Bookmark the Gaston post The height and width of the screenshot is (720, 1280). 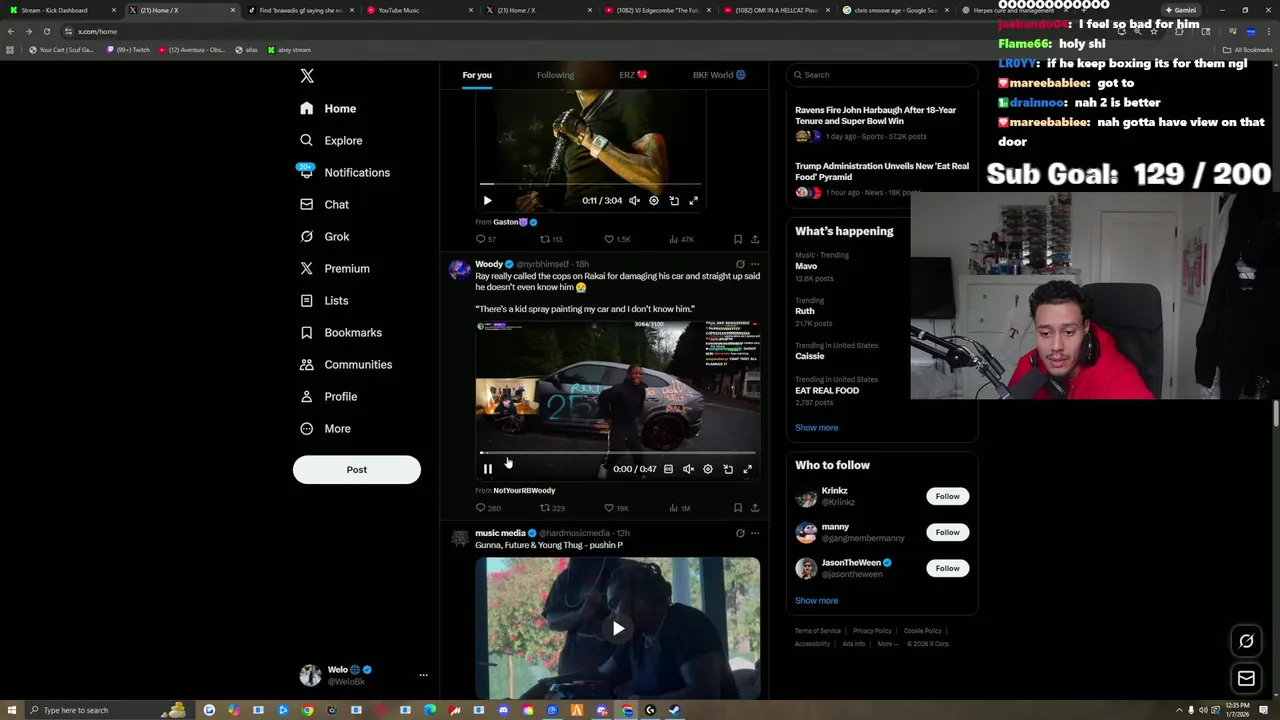[x=738, y=240]
